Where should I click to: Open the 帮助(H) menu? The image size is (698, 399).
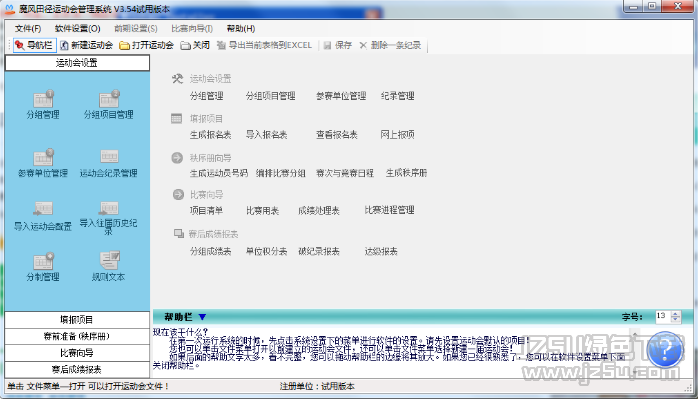[241, 28]
